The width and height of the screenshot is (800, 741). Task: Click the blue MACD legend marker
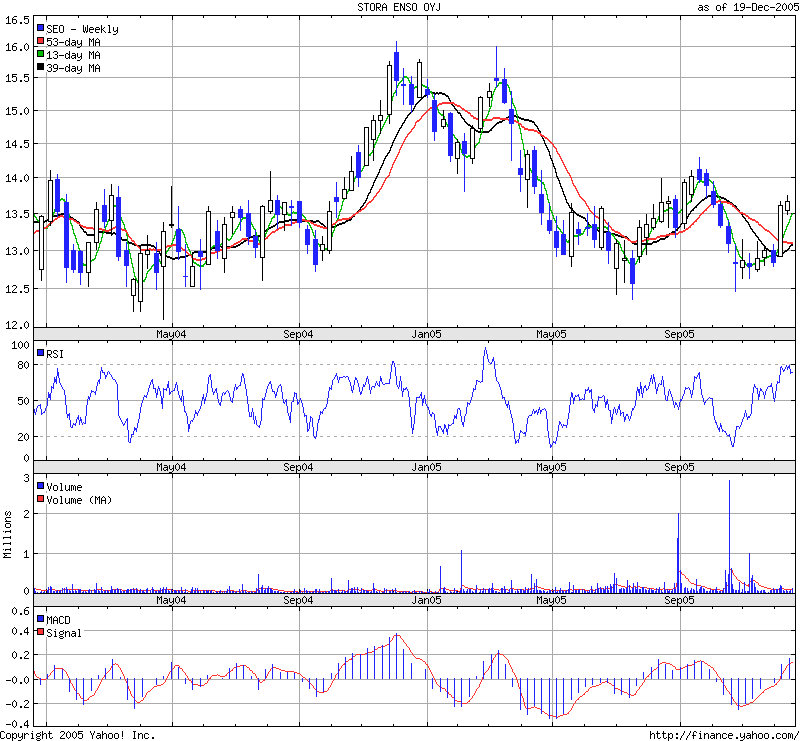41,620
